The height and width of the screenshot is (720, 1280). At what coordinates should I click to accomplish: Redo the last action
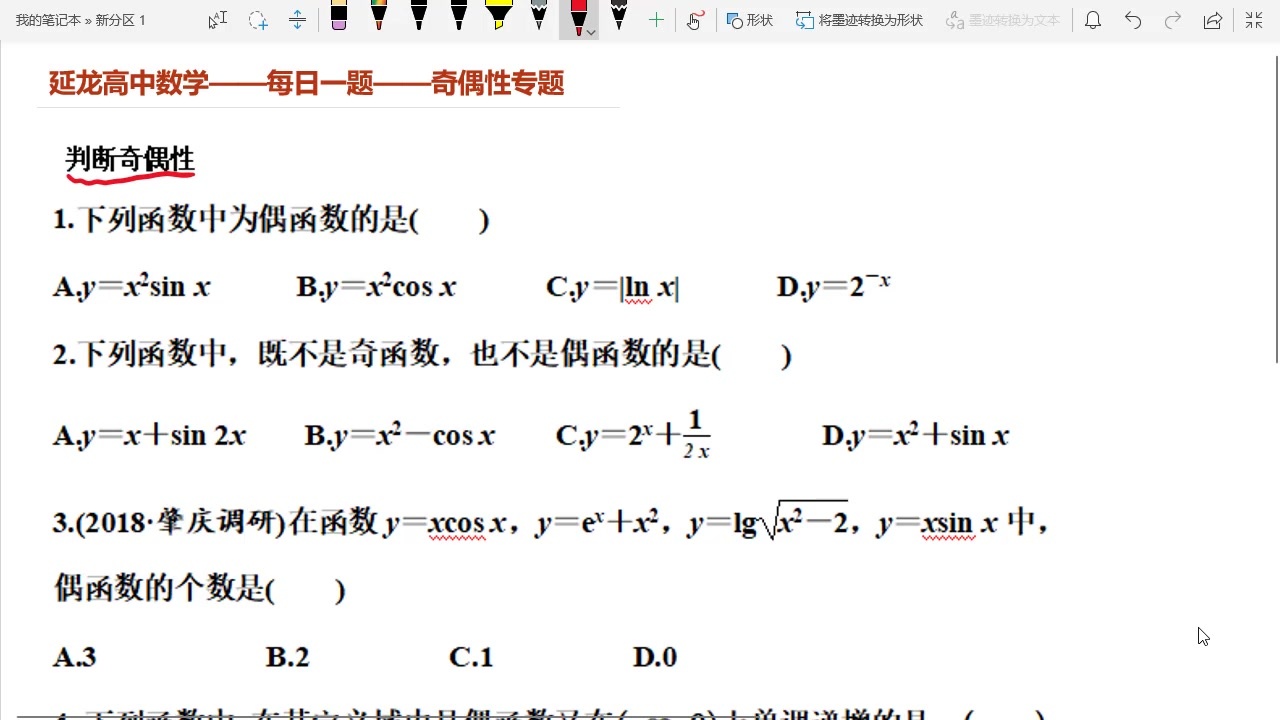pyautogui.click(x=1173, y=20)
